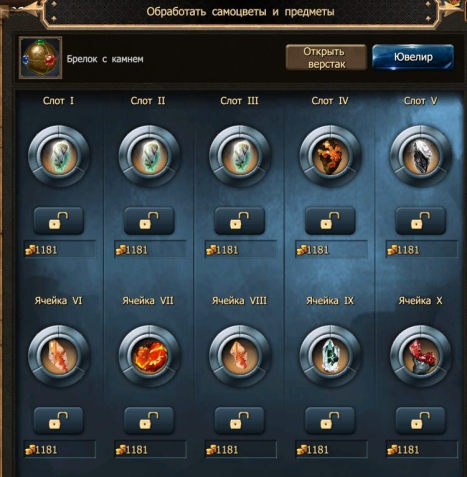Pick the red crystal cluster in Ячейка X
Screen dimensions: 467x477
click(x=421, y=356)
